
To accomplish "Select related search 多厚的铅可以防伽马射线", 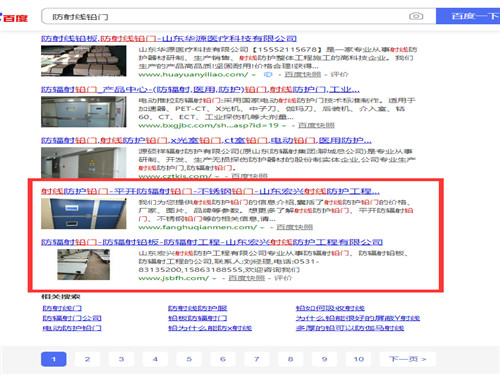I will click(350, 328).
